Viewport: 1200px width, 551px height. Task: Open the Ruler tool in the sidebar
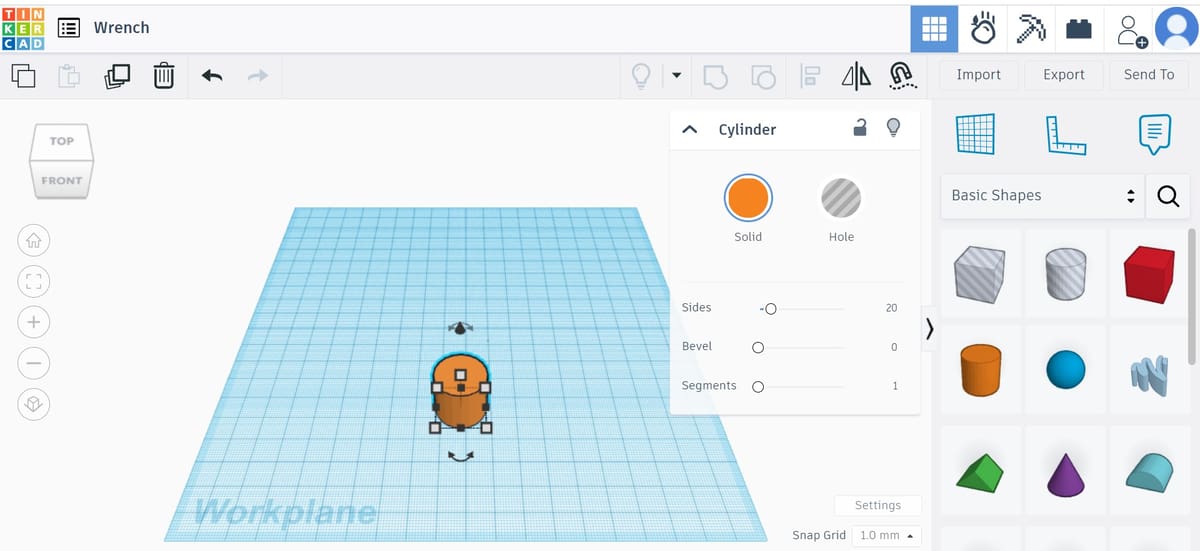click(1066, 134)
